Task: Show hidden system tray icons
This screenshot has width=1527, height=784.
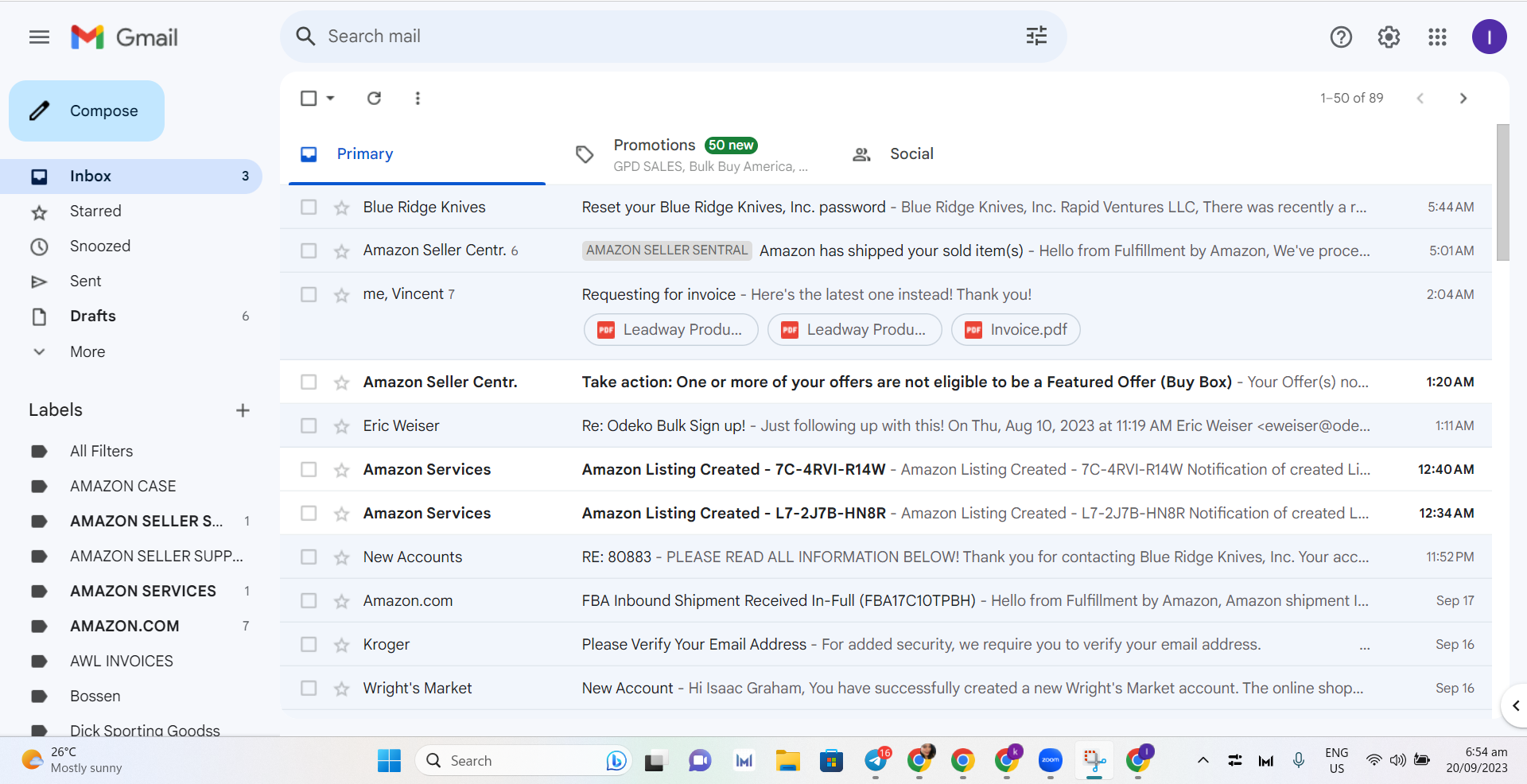Action: click(1203, 761)
